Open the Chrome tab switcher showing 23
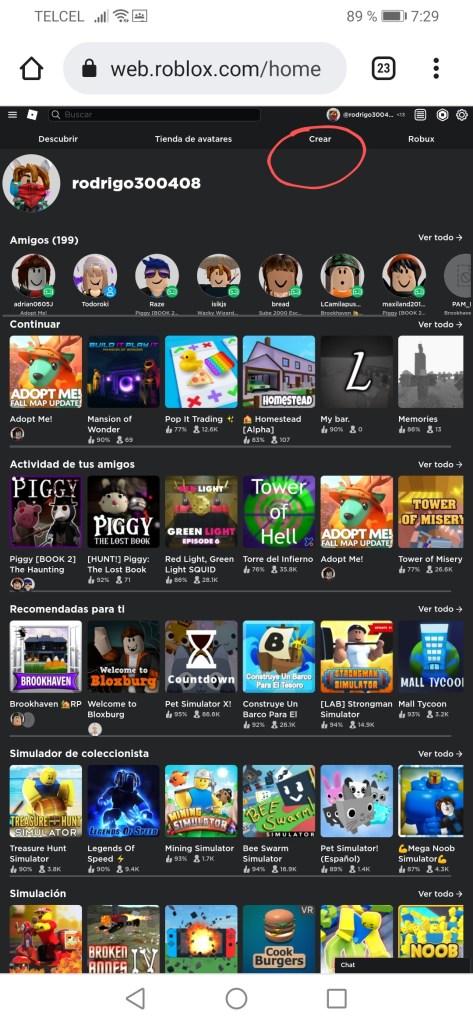The width and height of the screenshot is (473, 1024). (383, 69)
